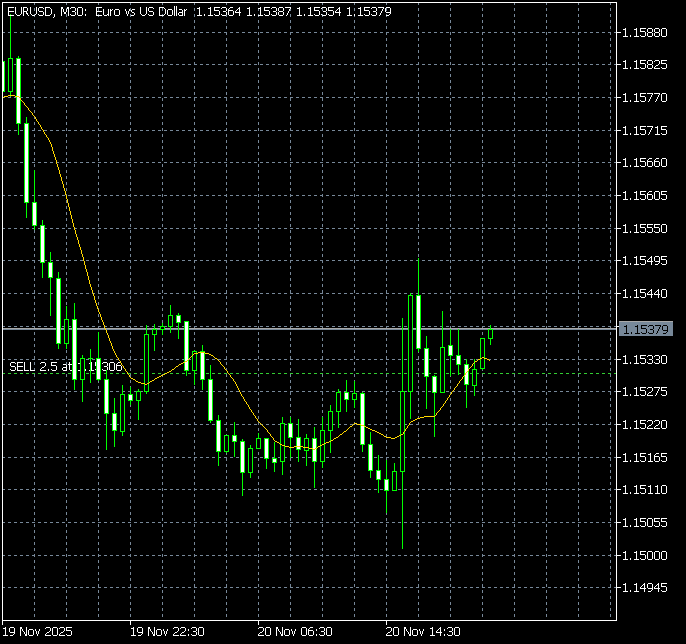Screen dimensions: 686x644
Task: Click the 1.15495 price scale label
Action: coord(644,261)
